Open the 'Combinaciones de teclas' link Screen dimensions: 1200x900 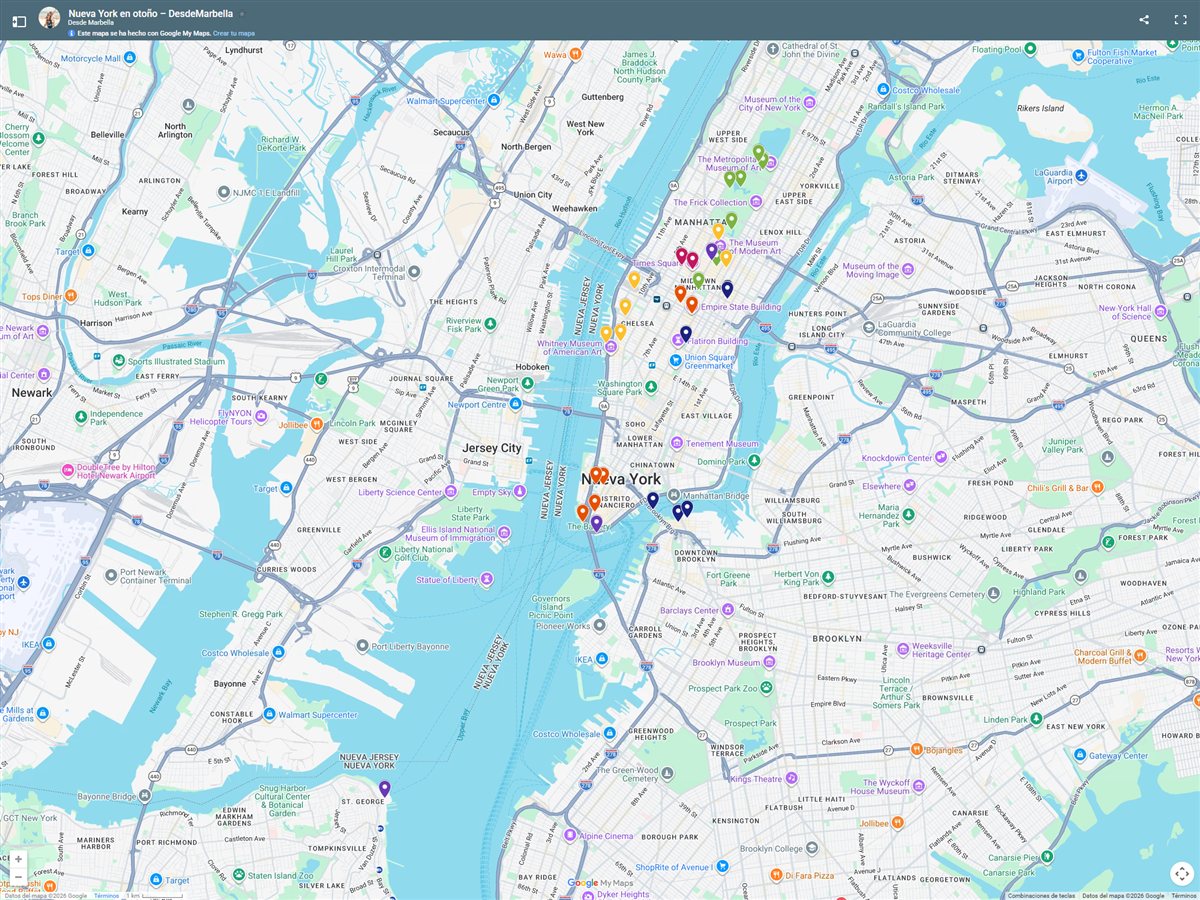[x=1041, y=896]
